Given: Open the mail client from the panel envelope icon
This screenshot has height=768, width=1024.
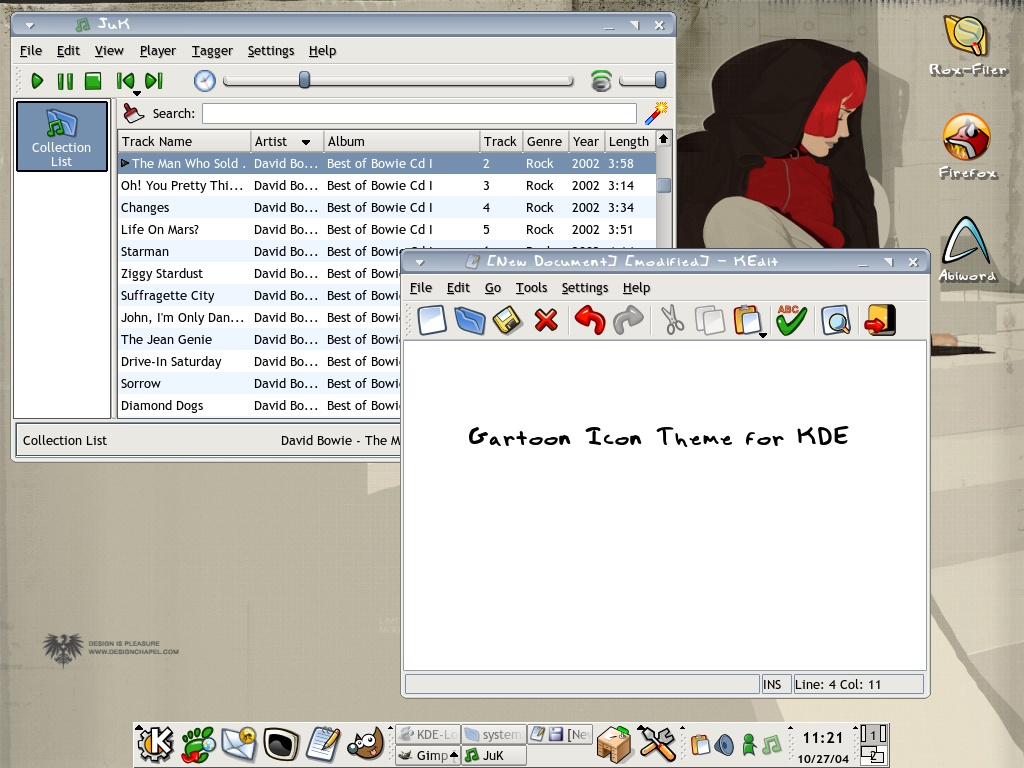Looking at the screenshot, I should (x=239, y=744).
